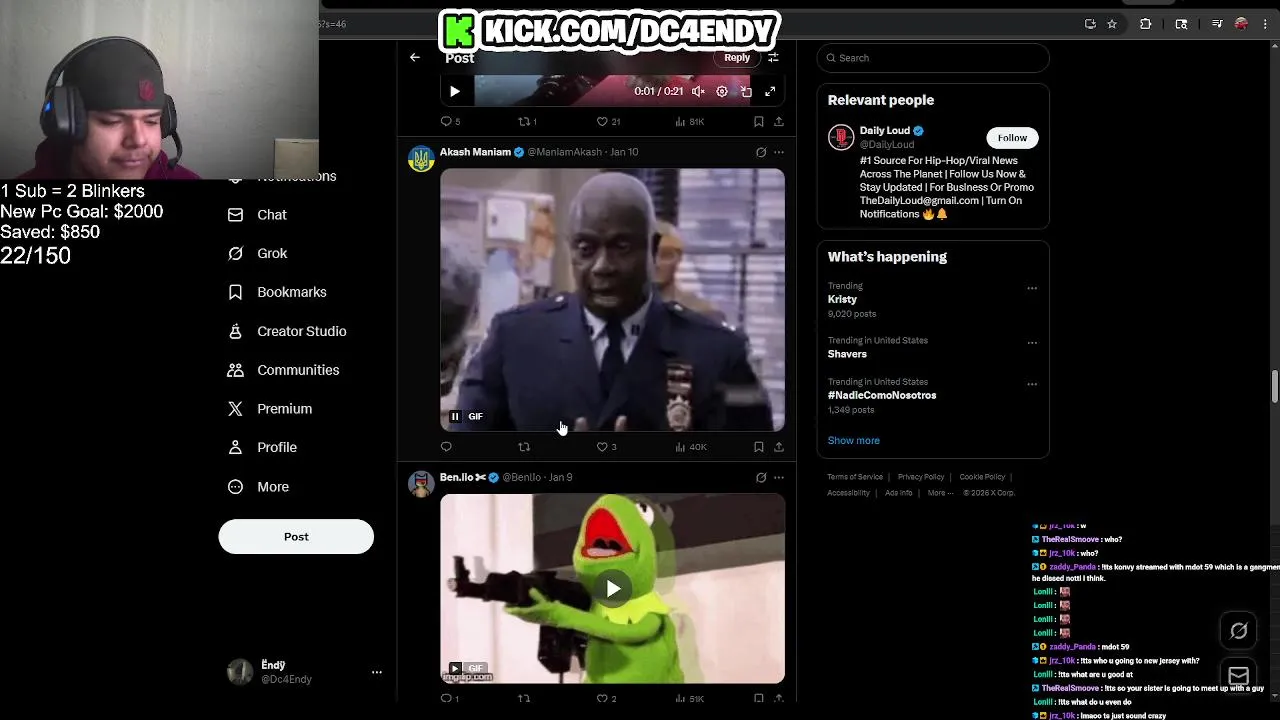
Task: Pause the Akash Maniam GIF
Action: coord(455,416)
